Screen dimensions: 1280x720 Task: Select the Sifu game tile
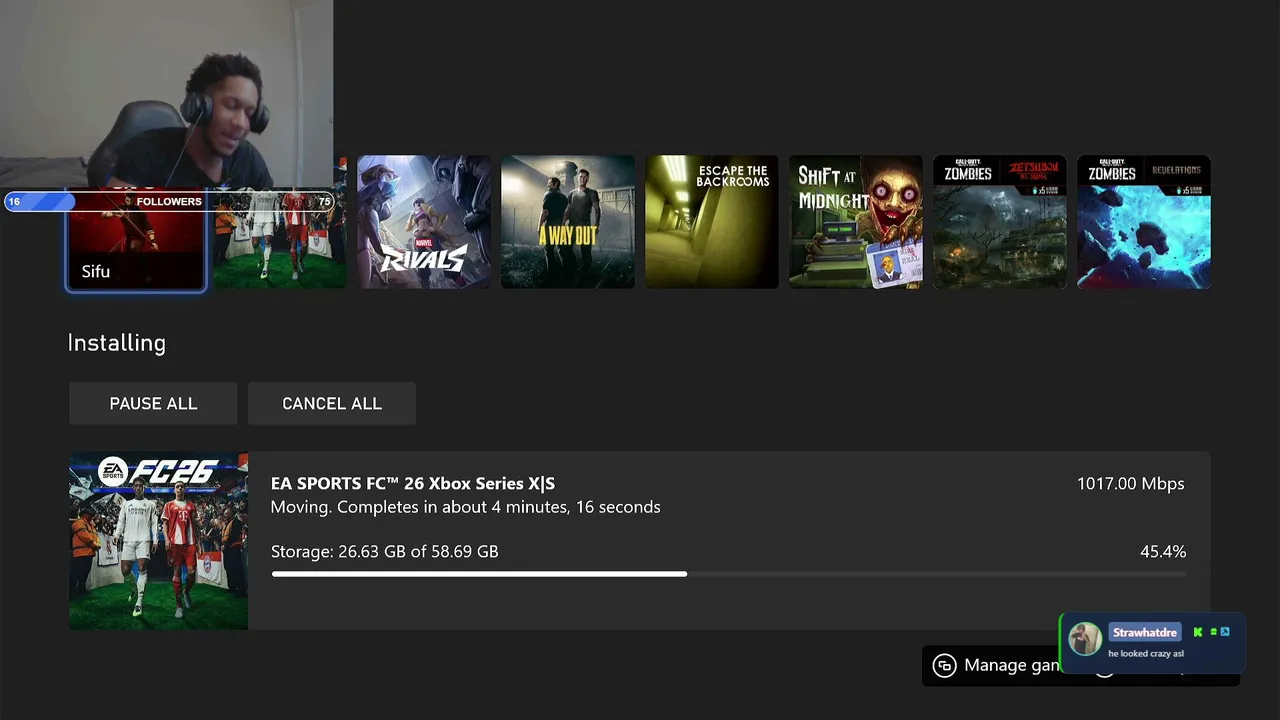(x=136, y=240)
